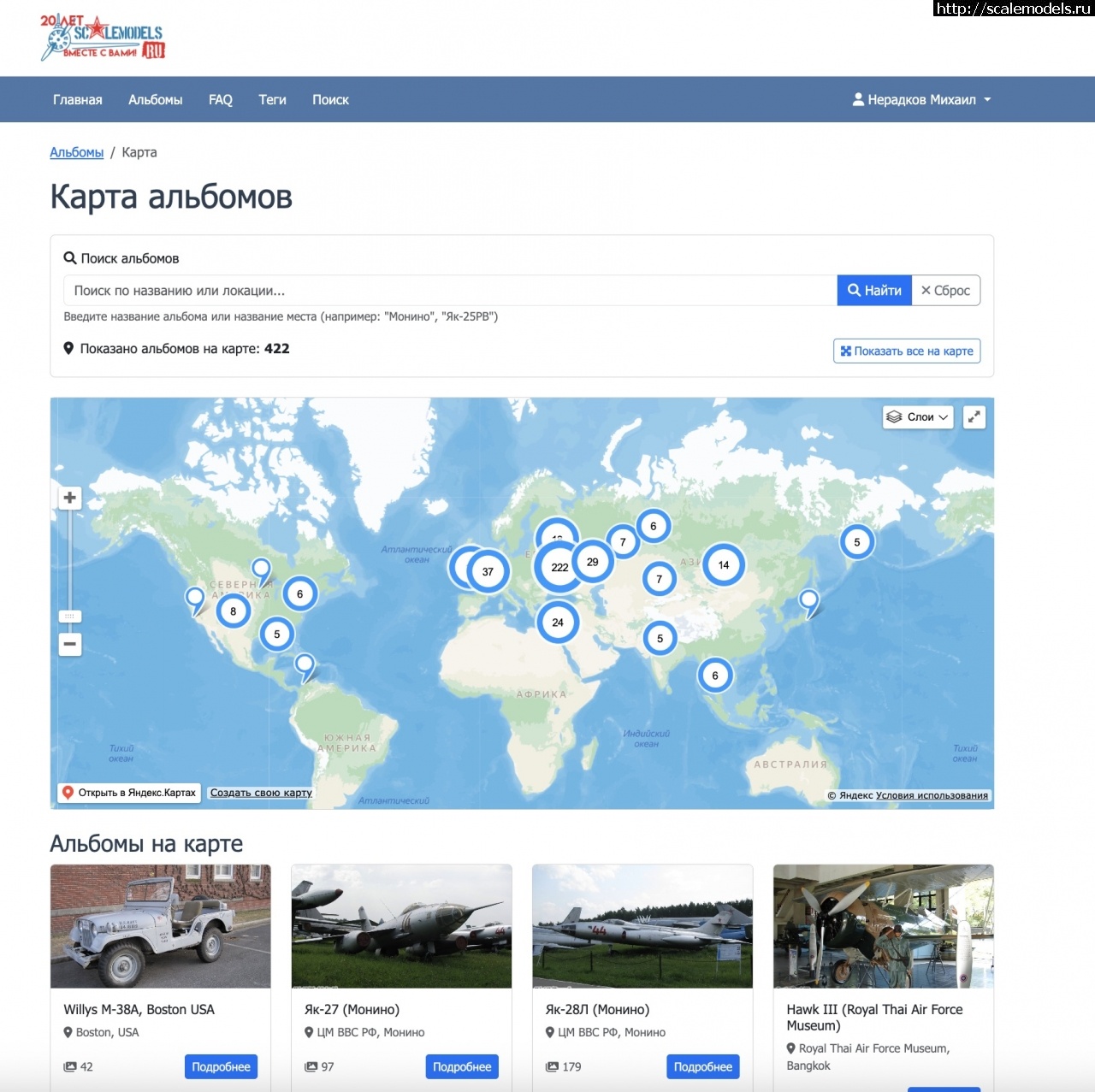Click the layers stack icon on the map

click(x=896, y=417)
